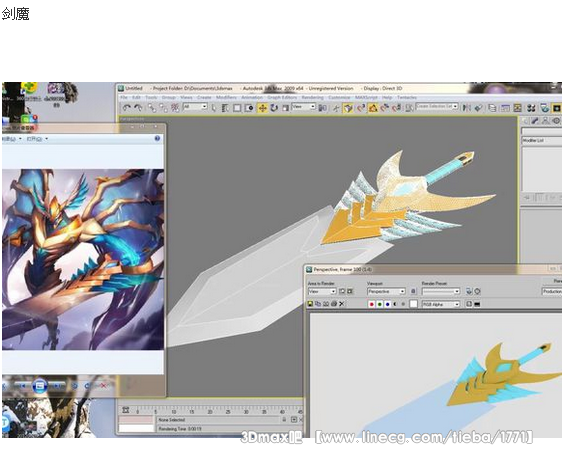Click the time slider ruler at frame 20

click(x=210, y=411)
